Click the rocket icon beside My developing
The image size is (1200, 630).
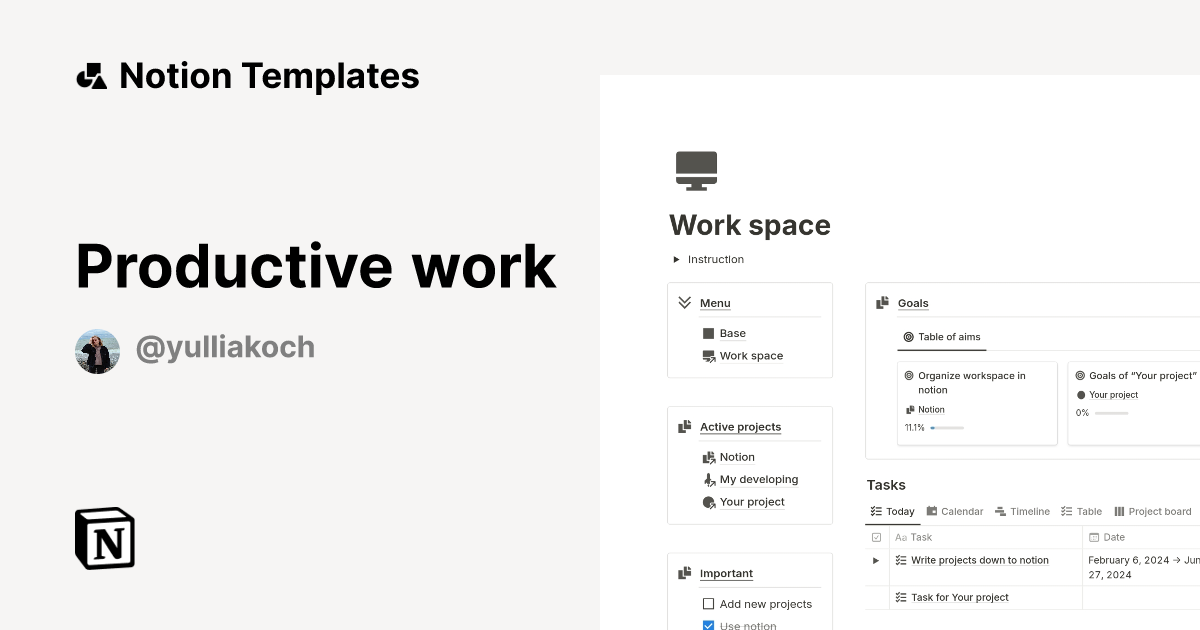[708, 479]
